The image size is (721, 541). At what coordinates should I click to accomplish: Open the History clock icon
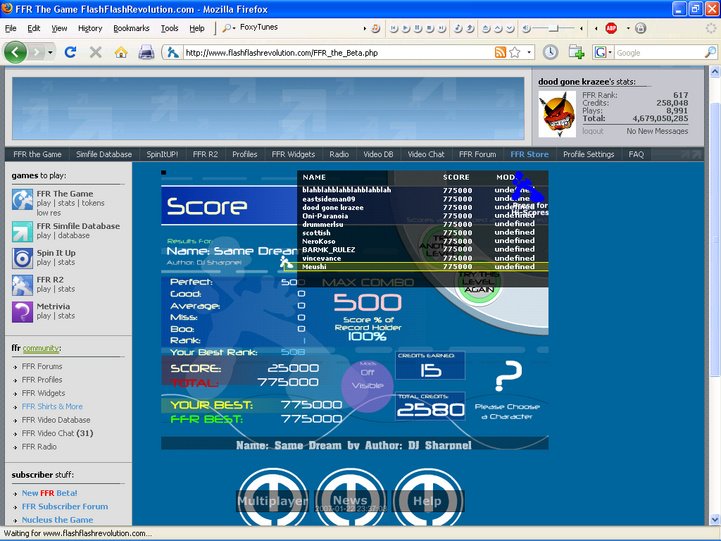point(550,52)
